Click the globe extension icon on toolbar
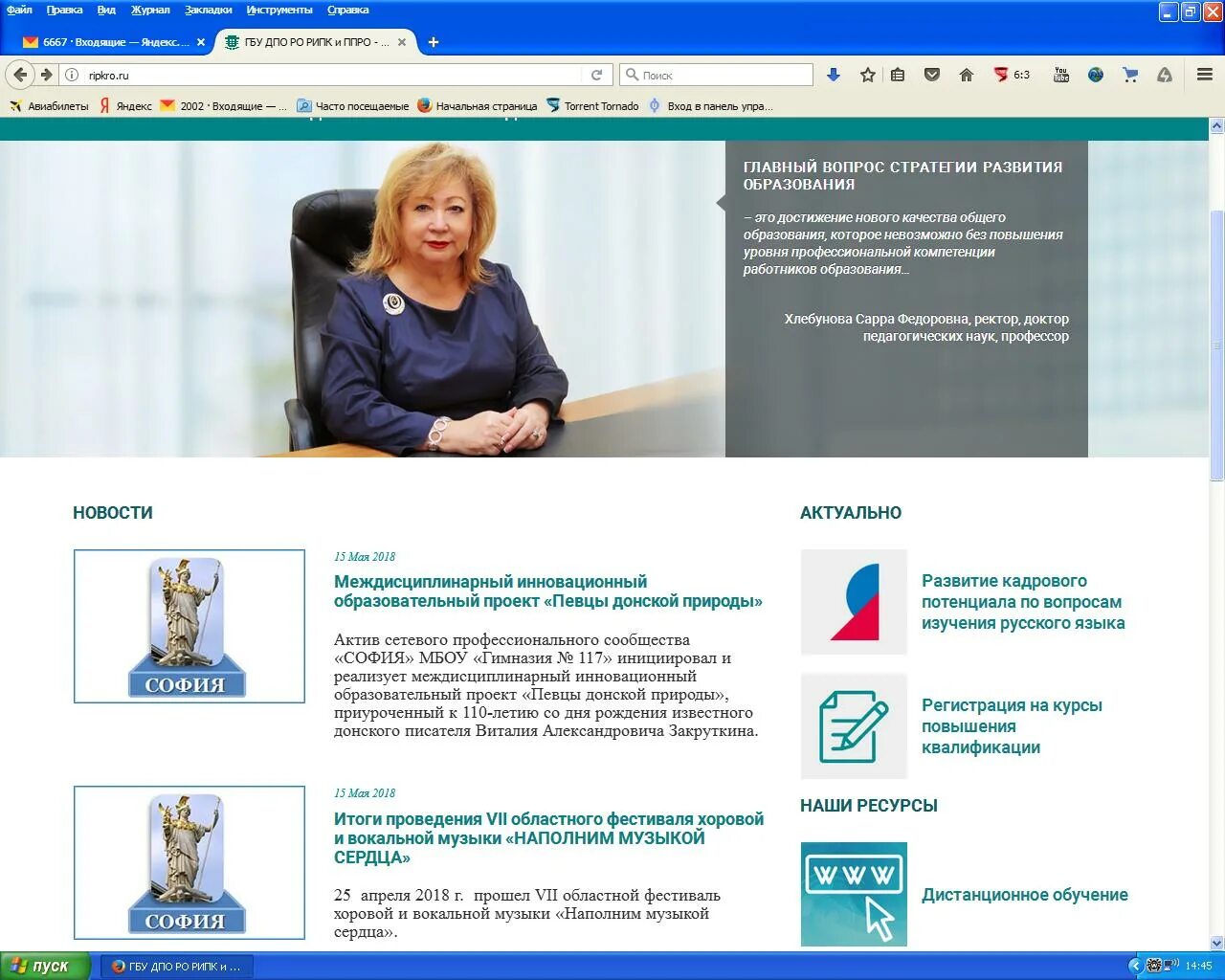 click(1095, 74)
